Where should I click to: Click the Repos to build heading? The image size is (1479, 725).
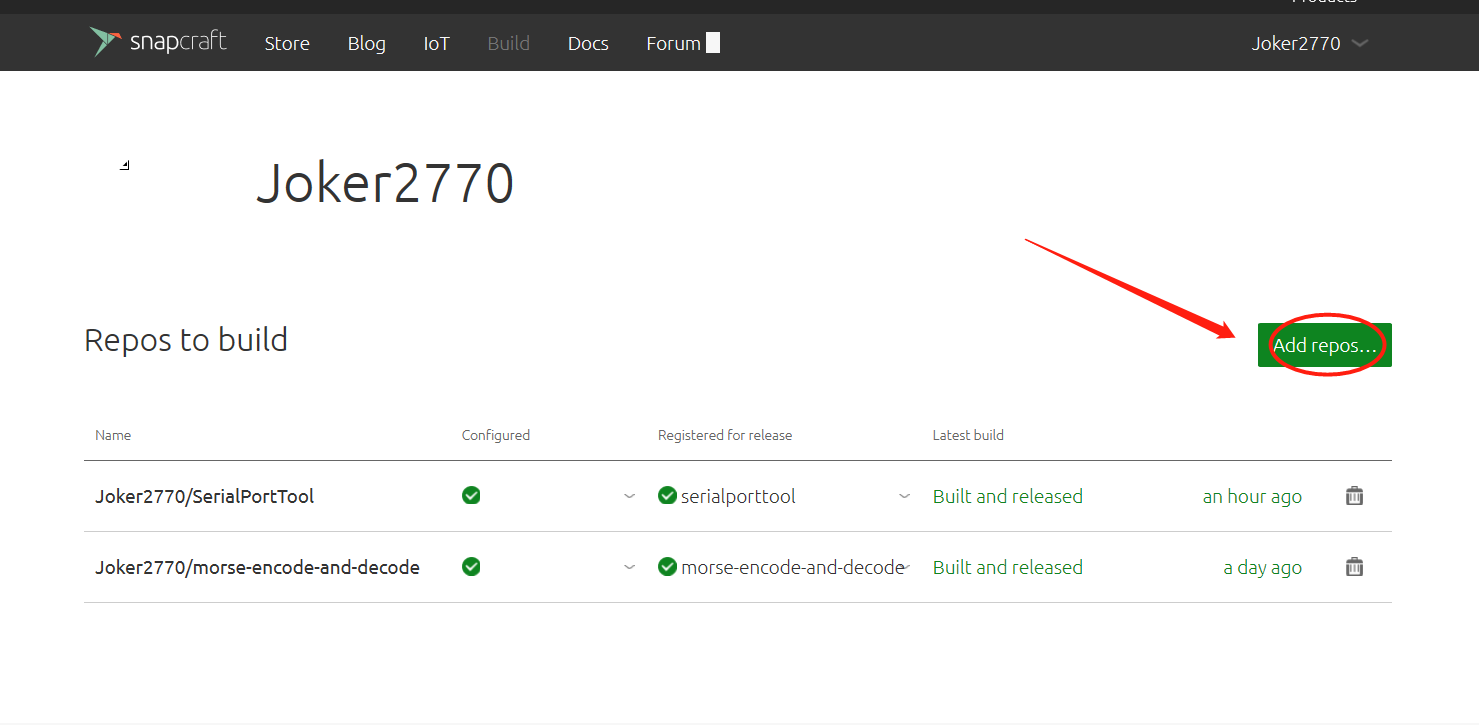pos(186,340)
